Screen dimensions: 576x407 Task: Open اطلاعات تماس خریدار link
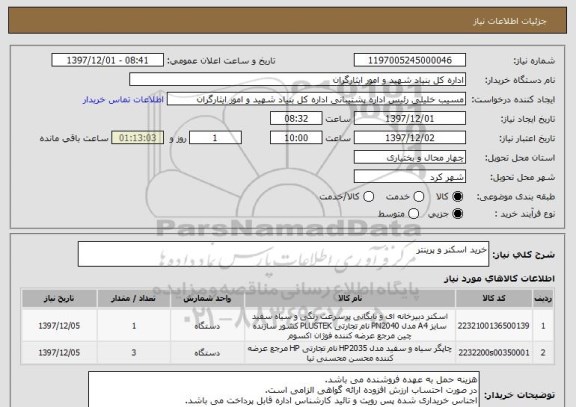(x=123, y=100)
